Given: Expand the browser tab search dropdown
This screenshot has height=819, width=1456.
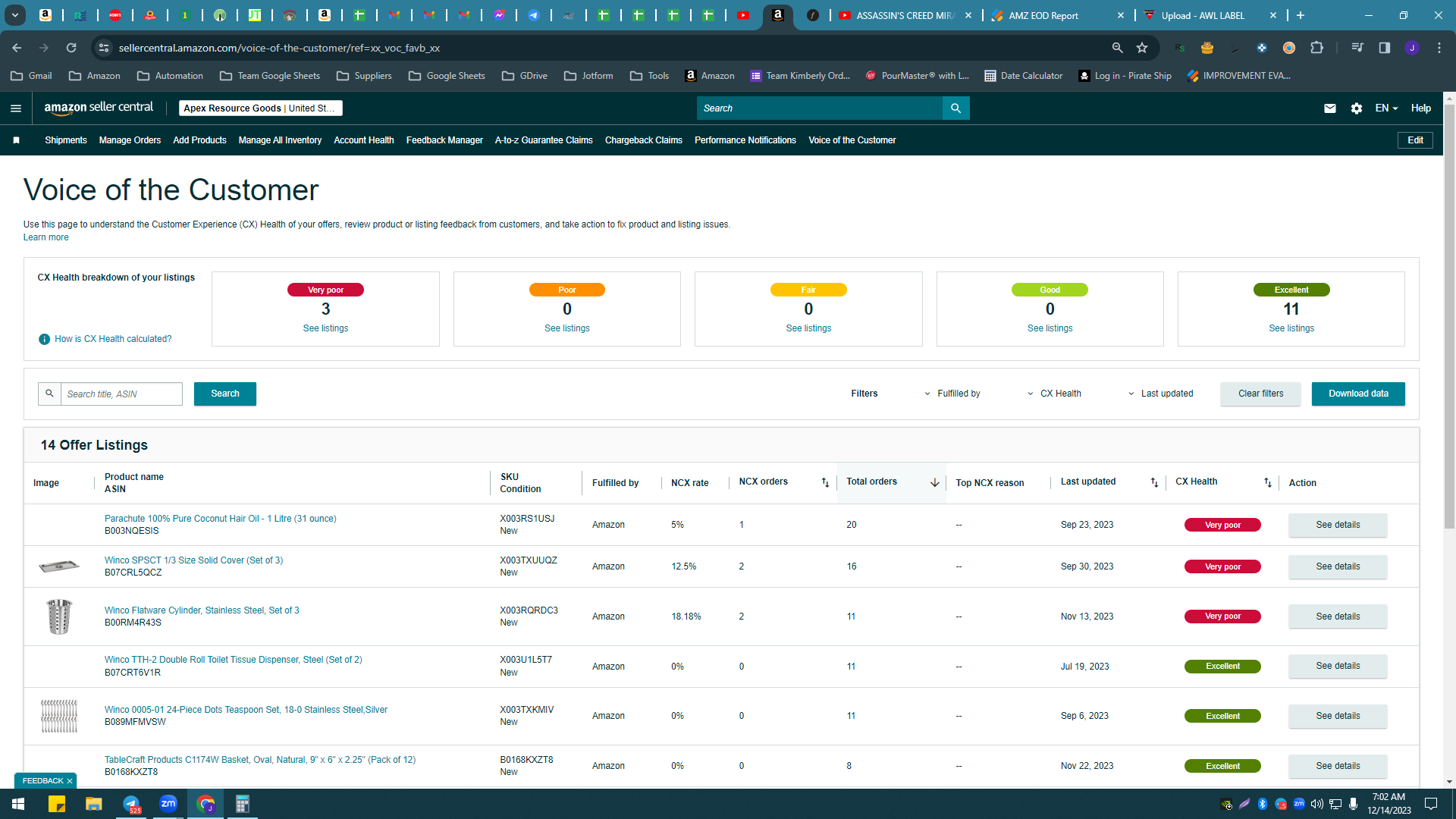Looking at the screenshot, I should click(14, 15).
